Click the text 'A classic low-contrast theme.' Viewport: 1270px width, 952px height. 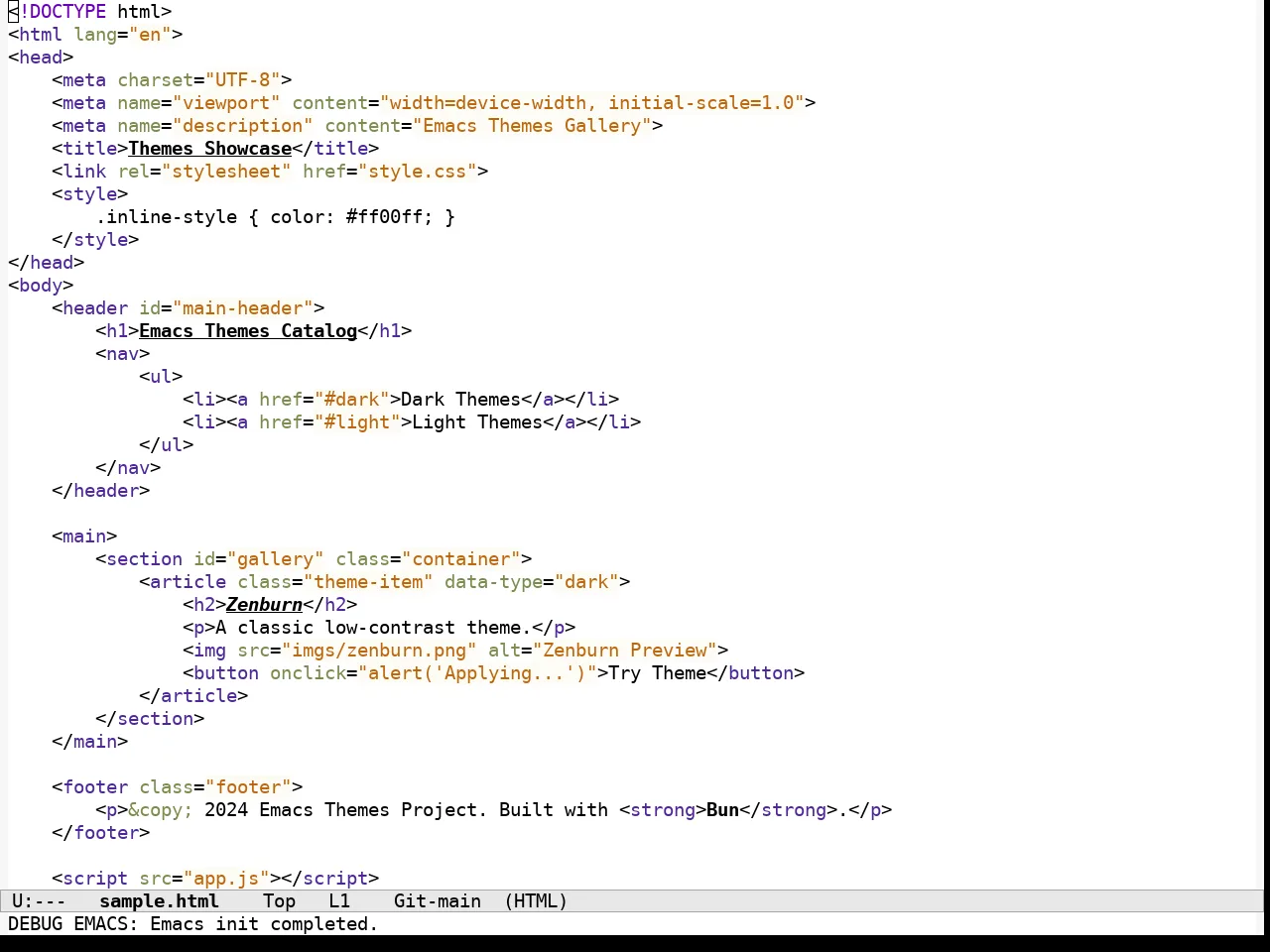[x=374, y=628]
